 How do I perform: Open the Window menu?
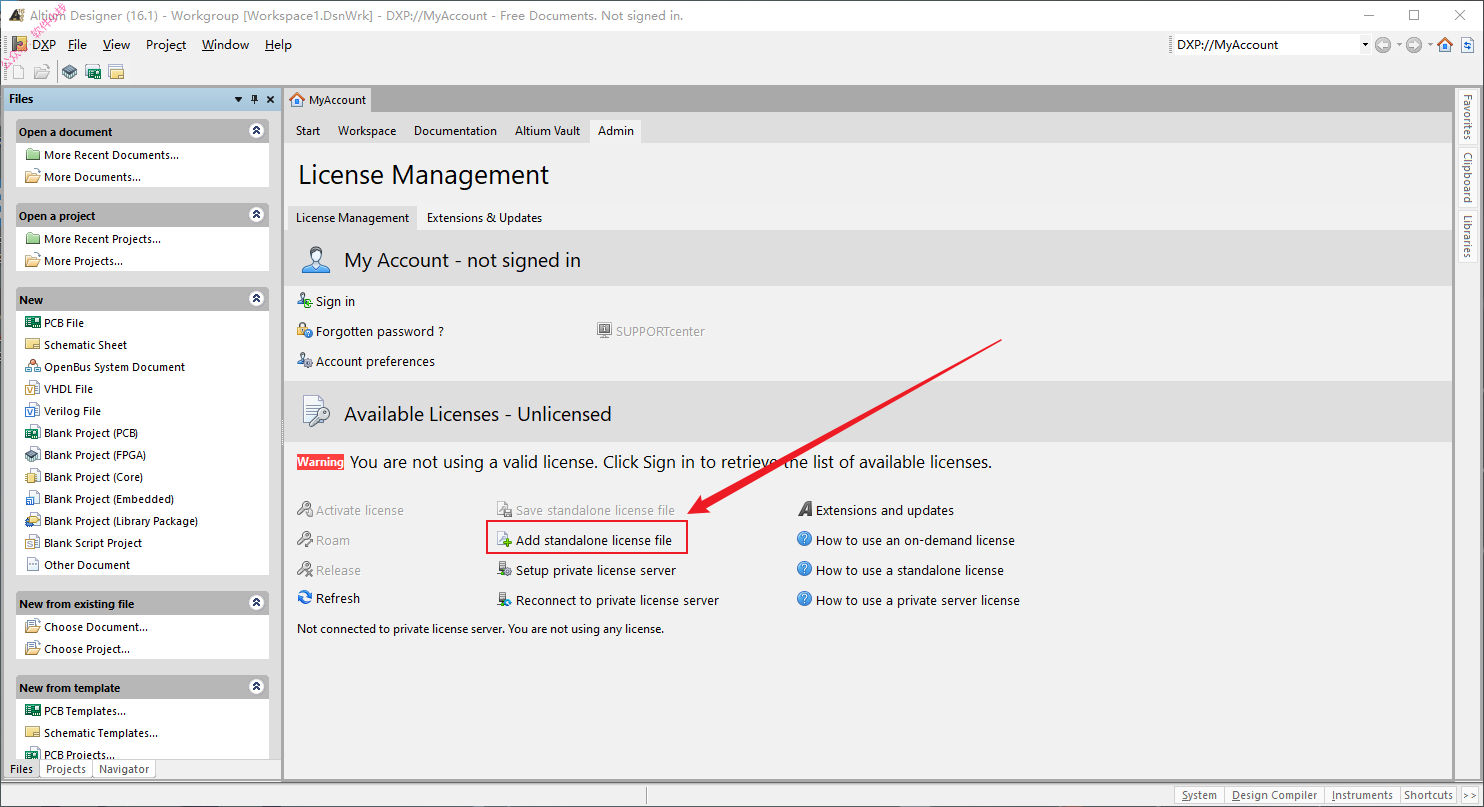pyautogui.click(x=225, y=44)
